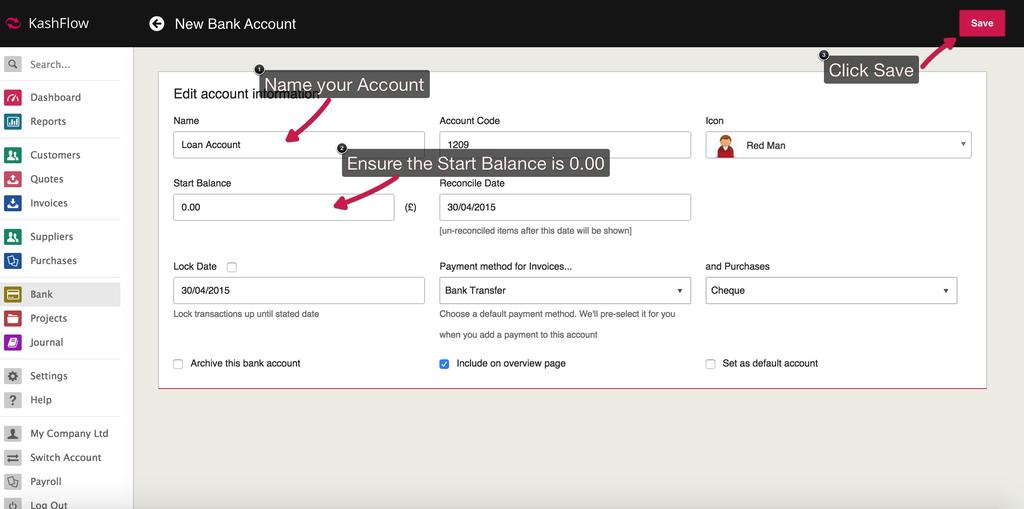Click the Purchases icon in sidebar

(13, 261)
